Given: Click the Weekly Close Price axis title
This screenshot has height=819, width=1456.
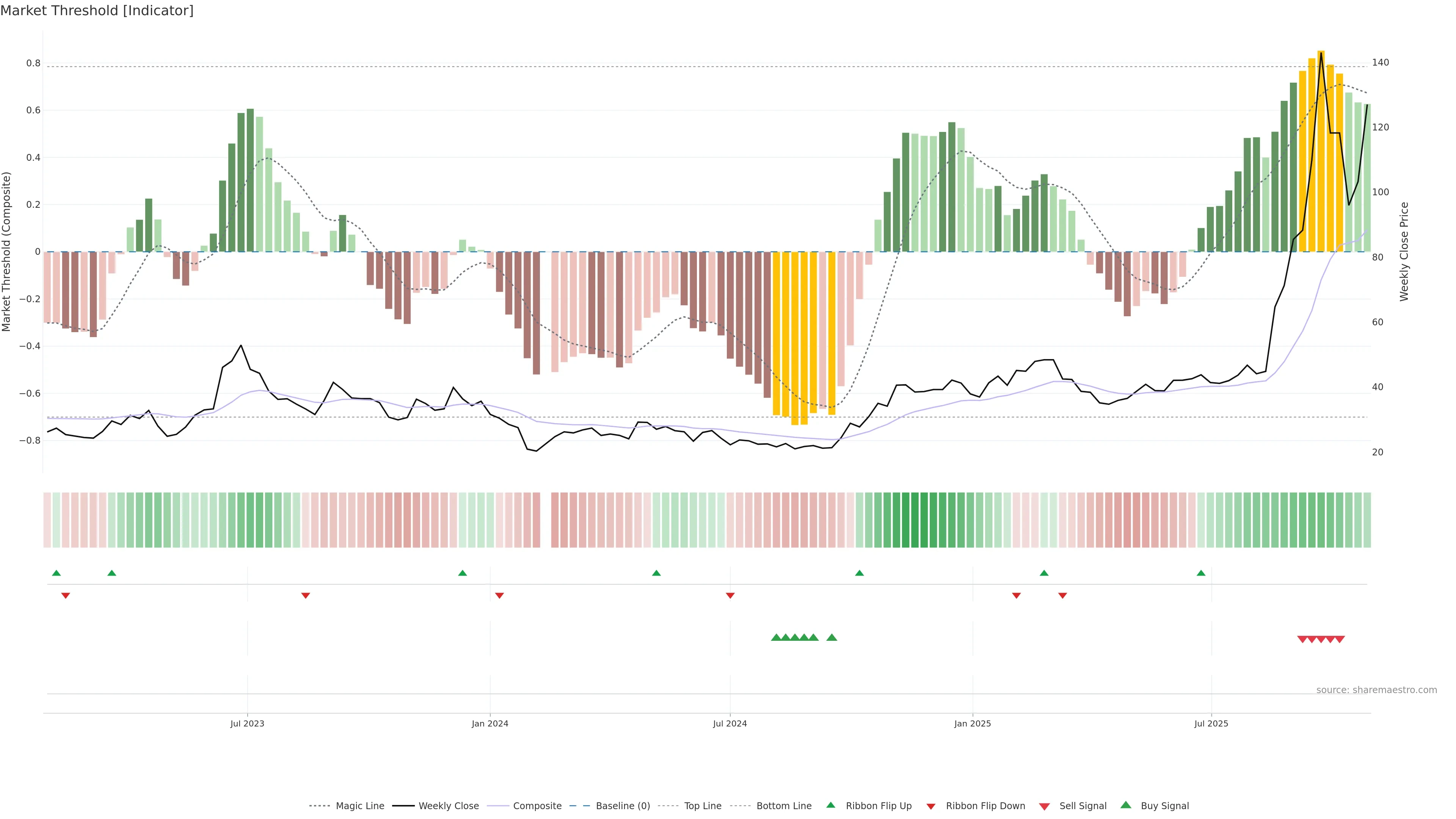Looking at the screenshot, I should (1403, 251).
